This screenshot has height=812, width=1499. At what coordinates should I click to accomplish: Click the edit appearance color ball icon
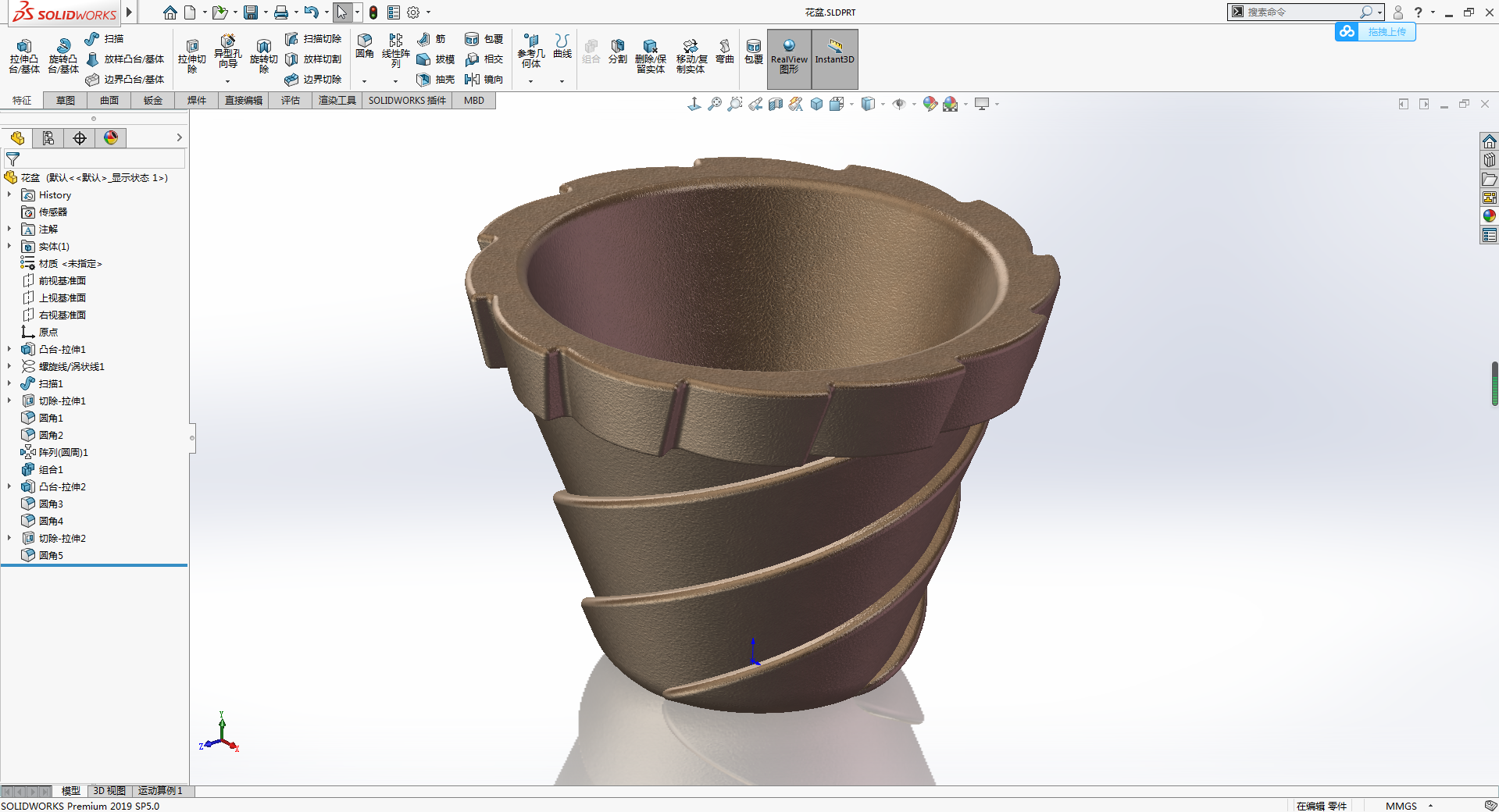(930, 104)
